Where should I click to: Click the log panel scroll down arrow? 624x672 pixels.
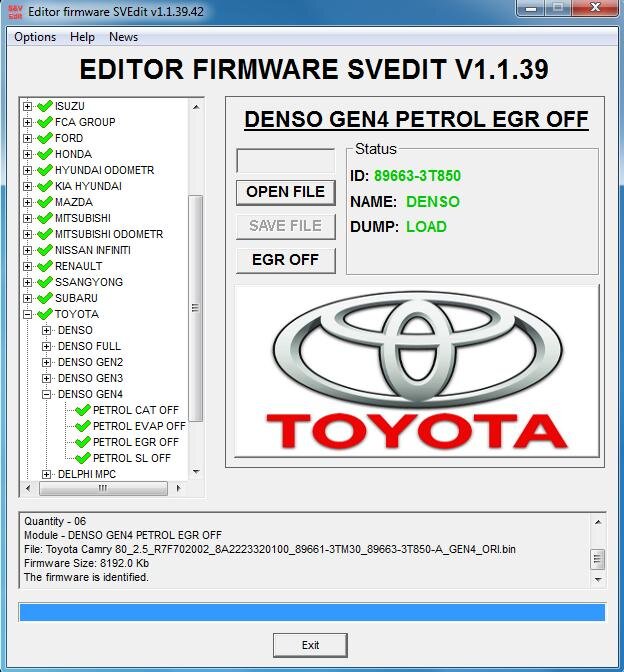coord(598,580)
